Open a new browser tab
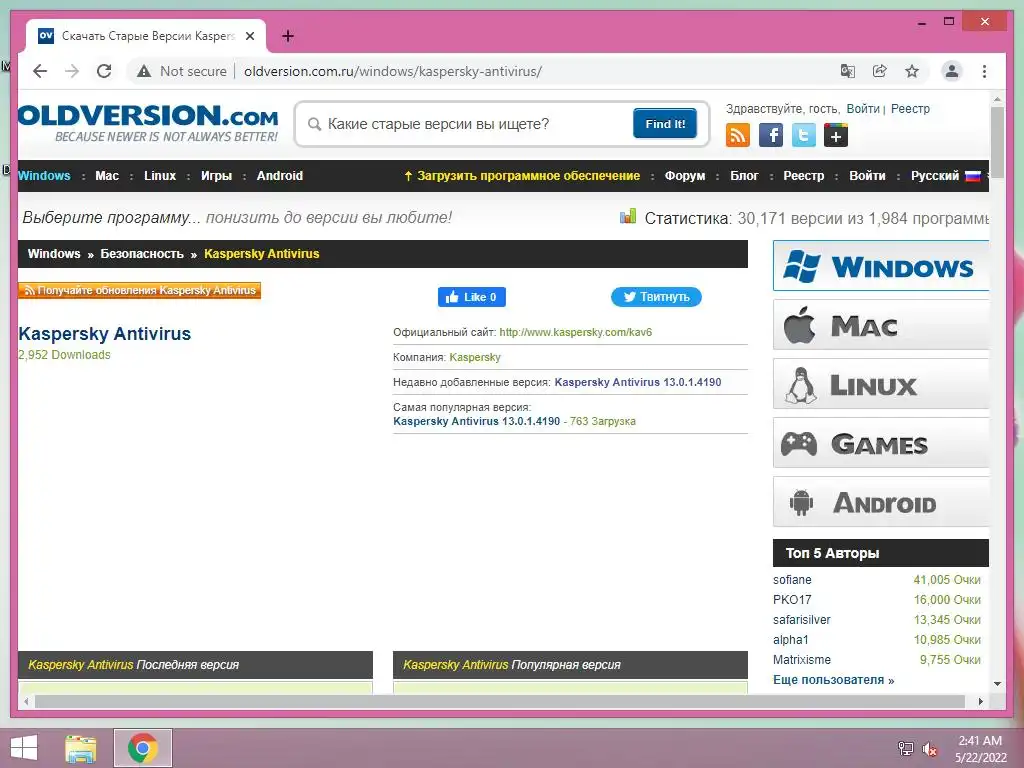Image resolution: width=1024 pixels, height=768 pixels. (287, 36)
